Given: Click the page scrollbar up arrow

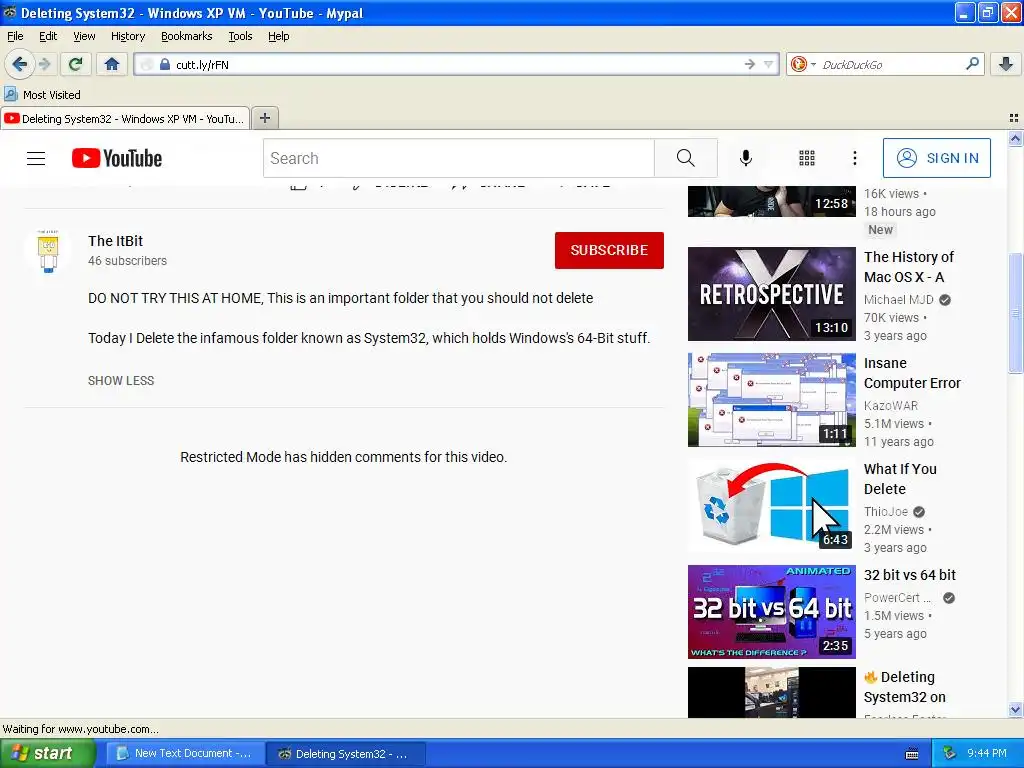Looking at the screenshot, I should point(1015,138).
